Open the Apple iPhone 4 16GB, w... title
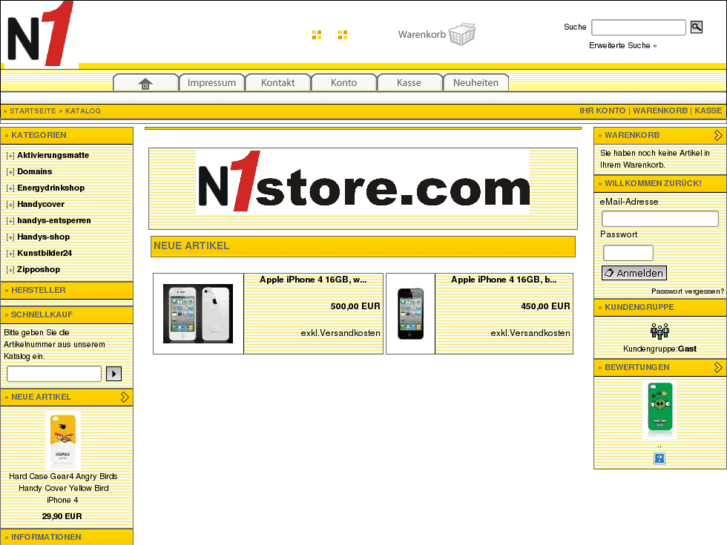727x545 pixels. [313, 280]
